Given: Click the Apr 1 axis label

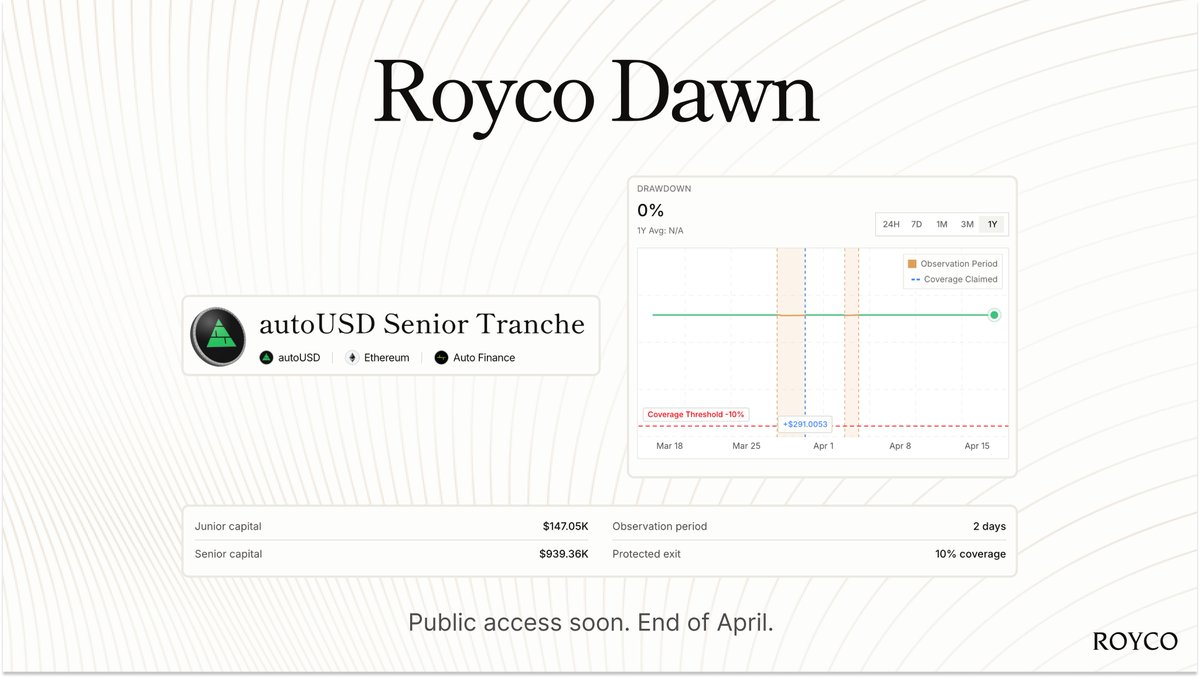Looking at the screenshot, I should click(x=823, y=446).
